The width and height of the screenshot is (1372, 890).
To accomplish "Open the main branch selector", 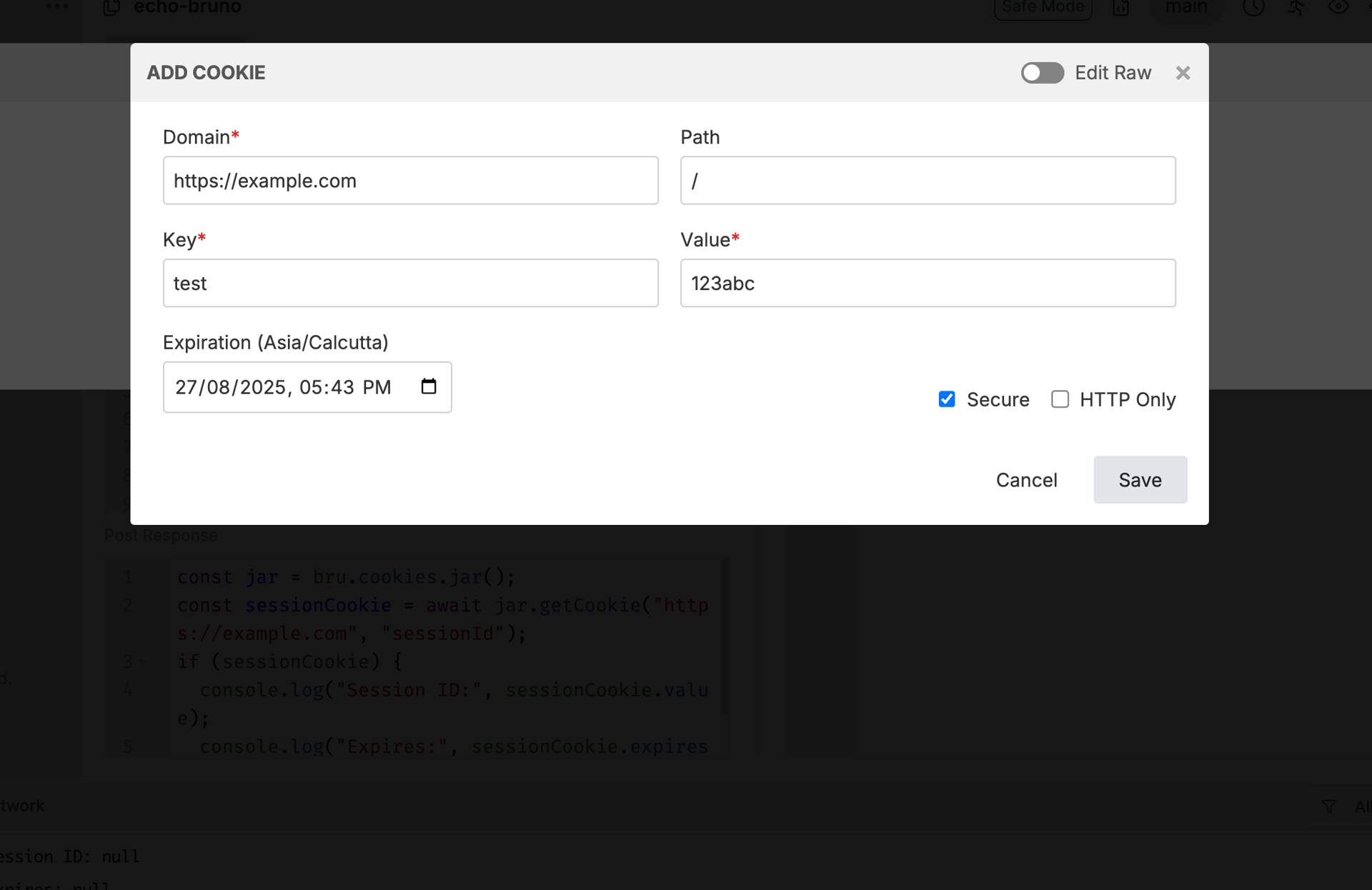I will coord(1186,8).
